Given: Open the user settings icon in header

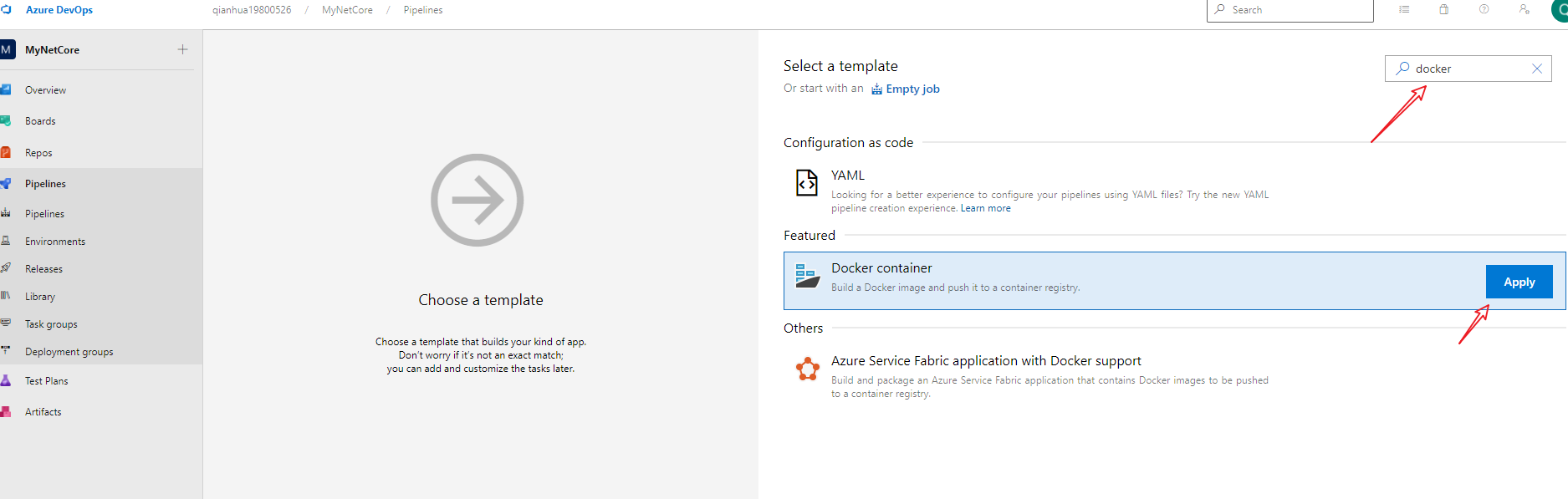Looking at the screenshot, I should (x=1524, y=10).
